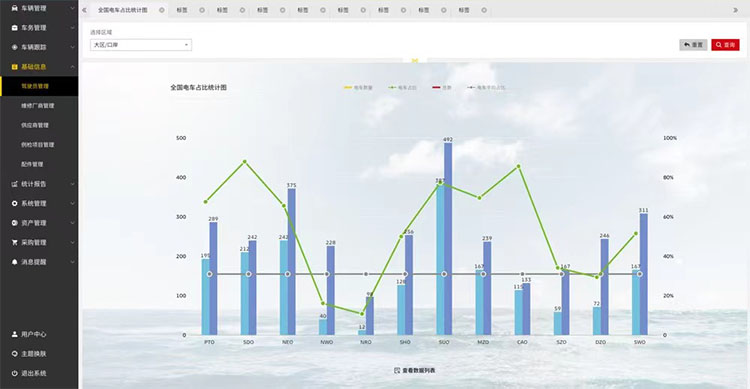
Task: Click the car icon beside 车辆管理
Action: click(x=14, y=8)
